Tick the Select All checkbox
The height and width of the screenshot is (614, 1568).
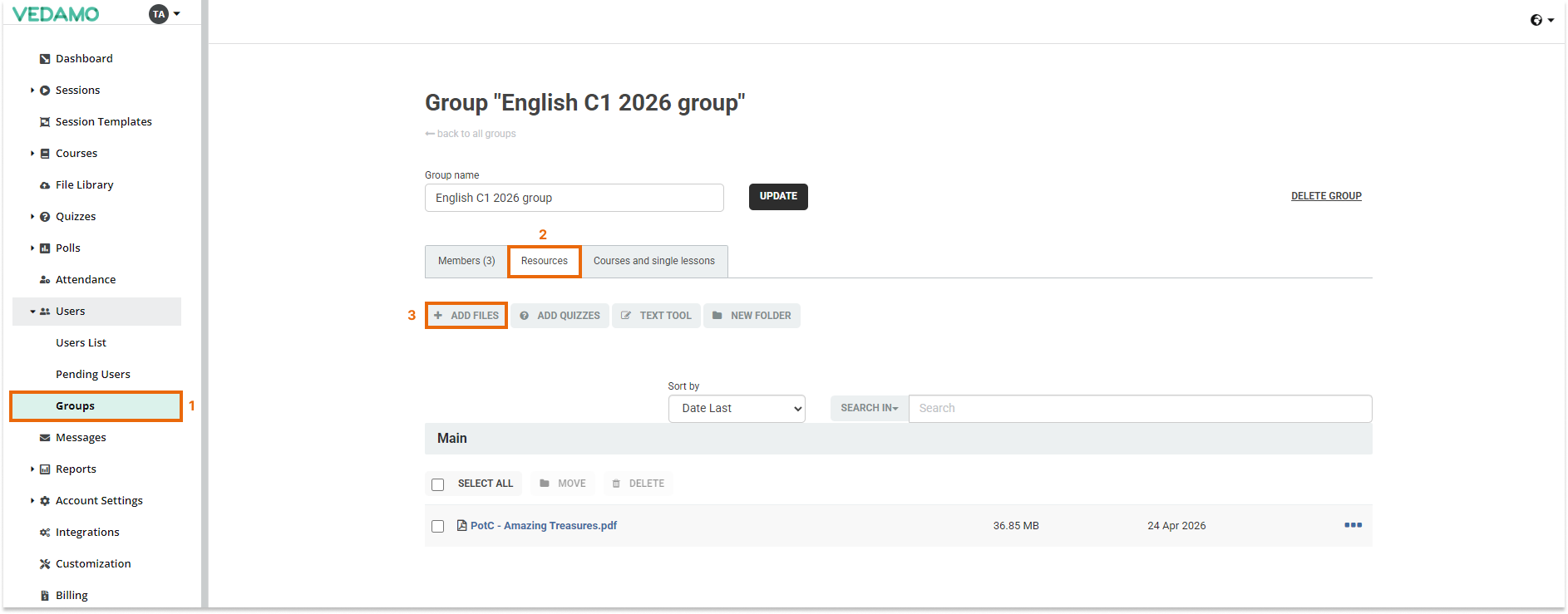pyautogui.click(x=438, y=484)
